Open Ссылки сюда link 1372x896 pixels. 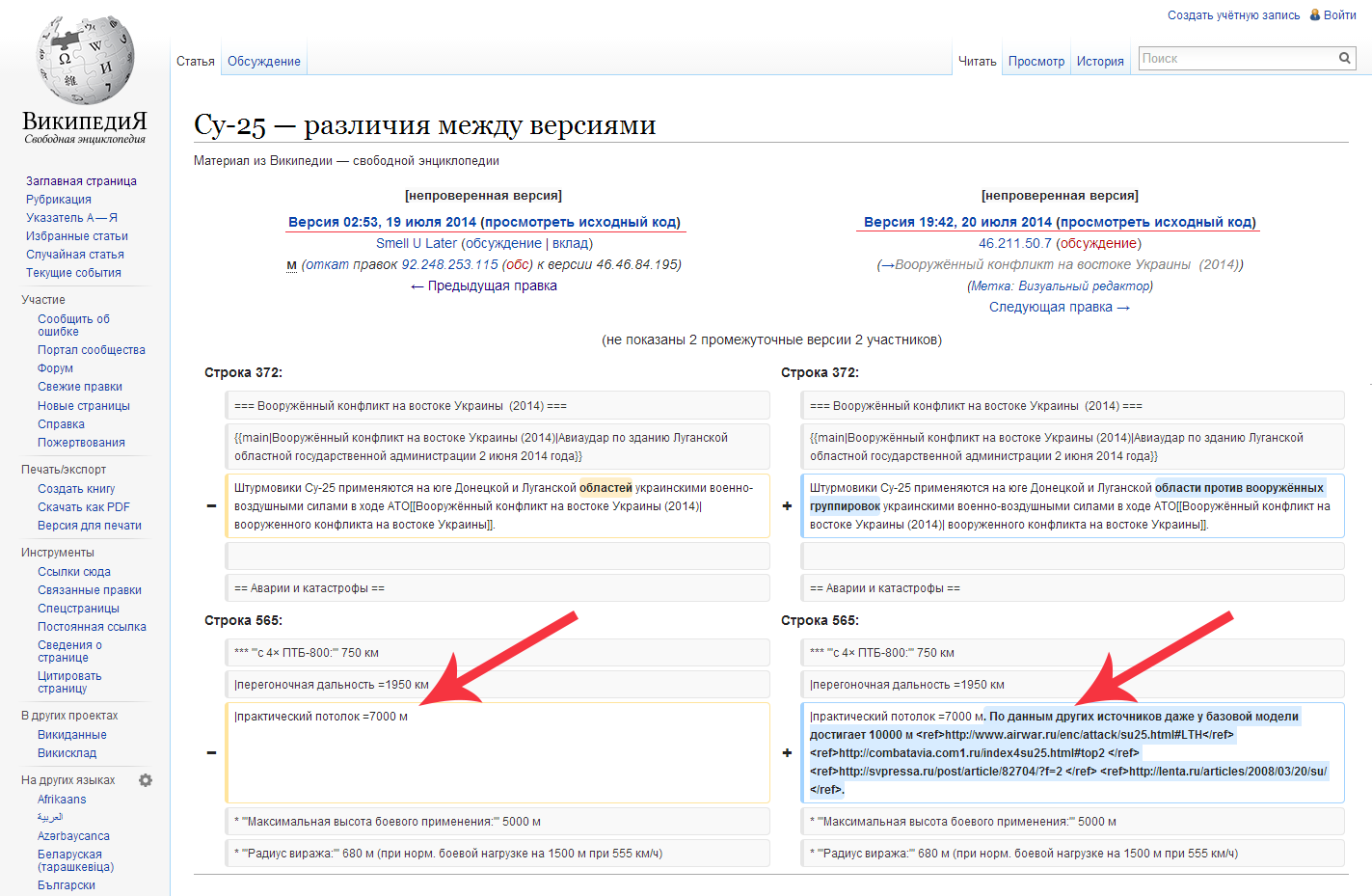[x=74, y=571]
